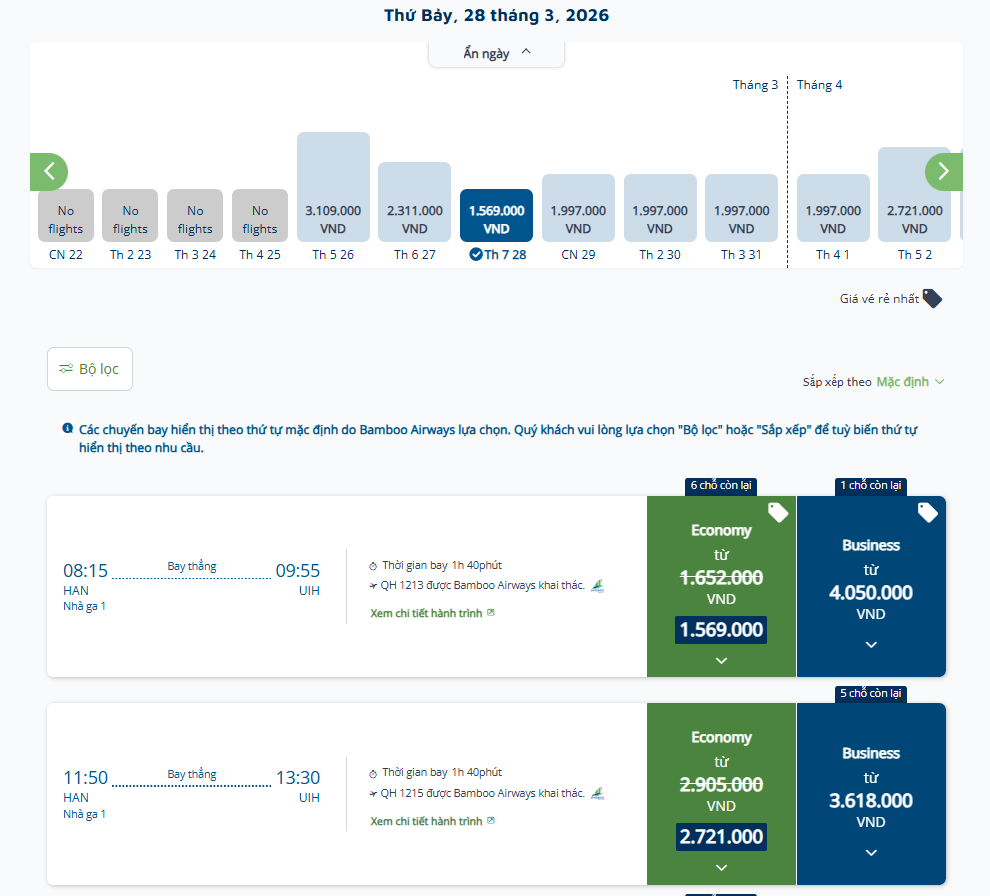Click the cheapest fare tag icon
The width and height of the screenshot is (990, 896).
pyautogui.click(x=932, y=298)
